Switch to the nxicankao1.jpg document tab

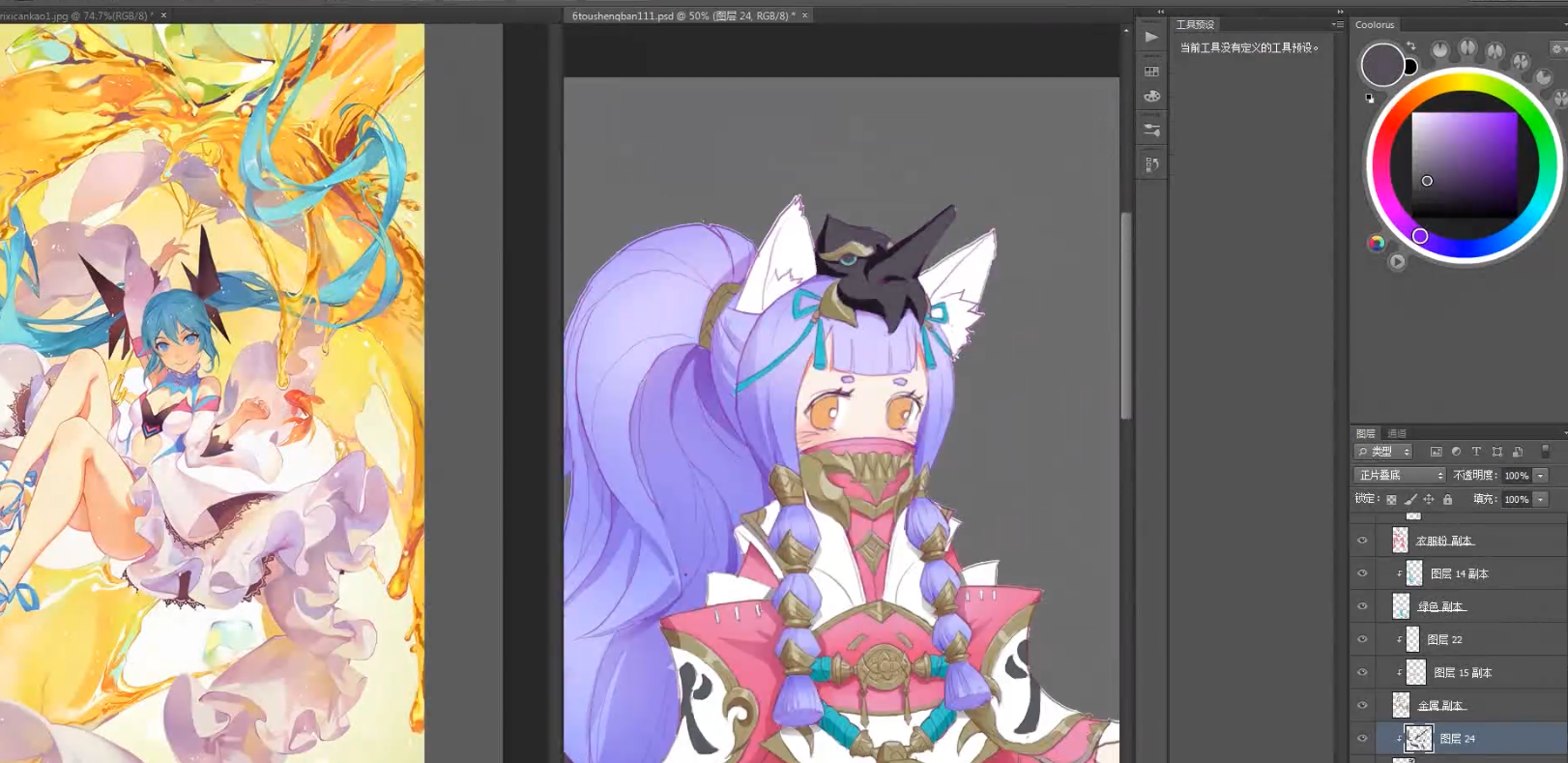75,15
